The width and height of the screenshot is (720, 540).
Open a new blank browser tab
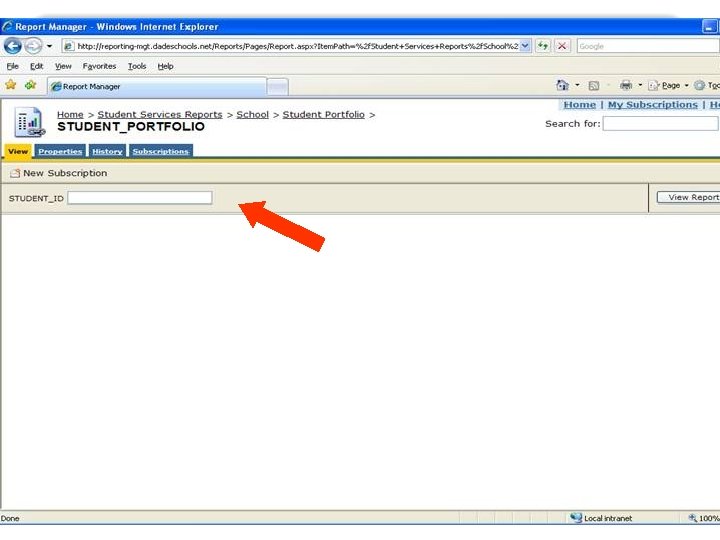277,87
